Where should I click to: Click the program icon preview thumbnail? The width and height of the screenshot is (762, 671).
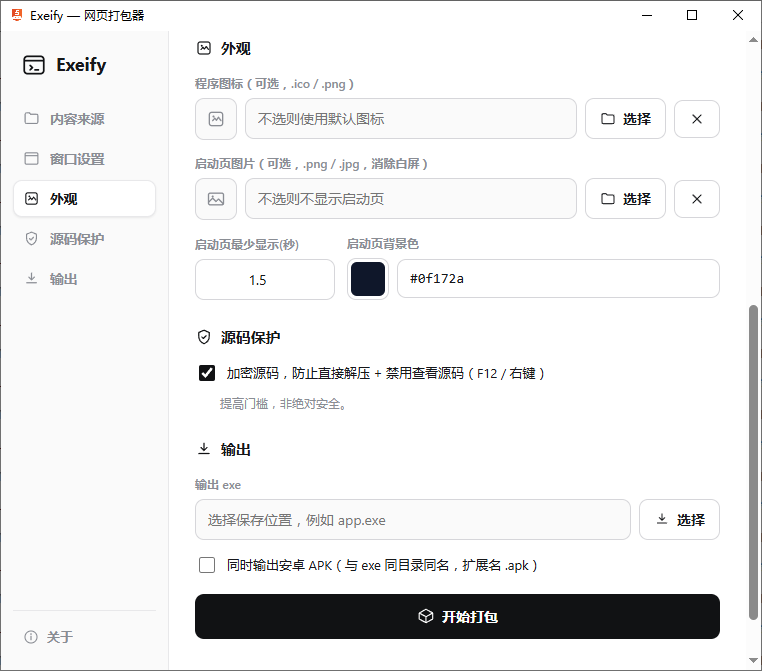[216, 119]
